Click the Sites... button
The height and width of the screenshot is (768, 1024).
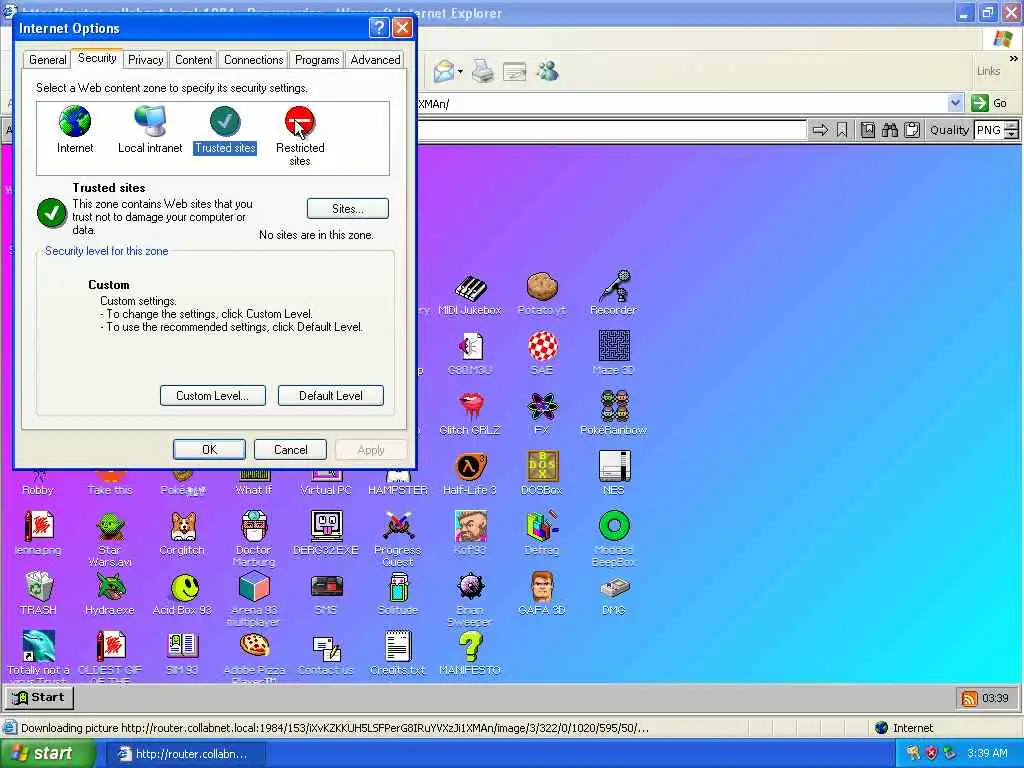pyautogui.click(x=347, y=208)
